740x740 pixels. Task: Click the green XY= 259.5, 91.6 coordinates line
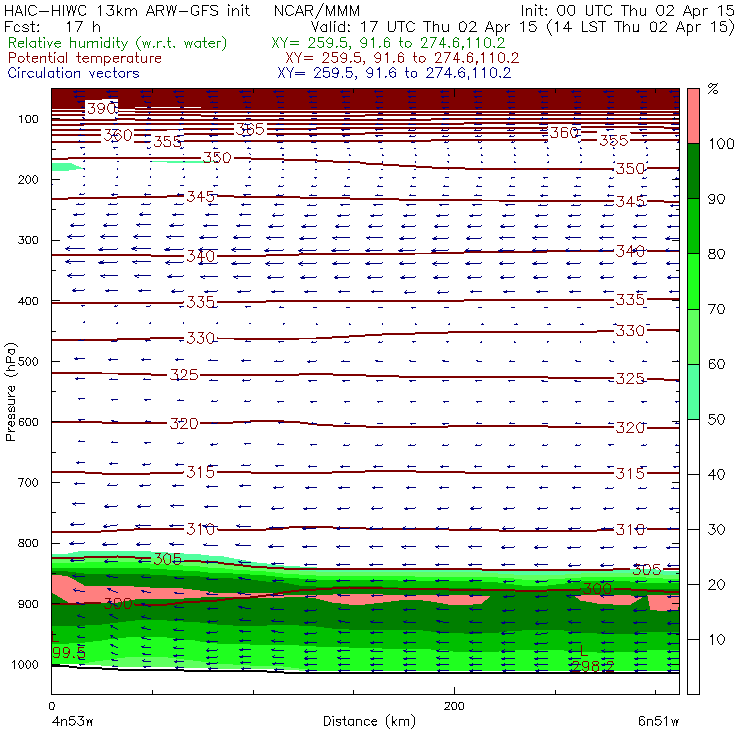click(388, 43)
